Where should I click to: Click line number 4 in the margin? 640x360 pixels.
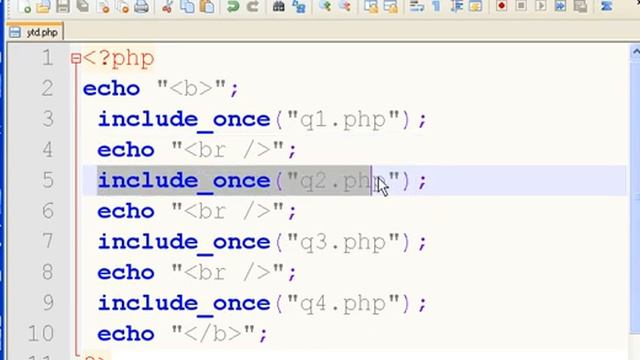pyautogui.click(x=47, y=149)
